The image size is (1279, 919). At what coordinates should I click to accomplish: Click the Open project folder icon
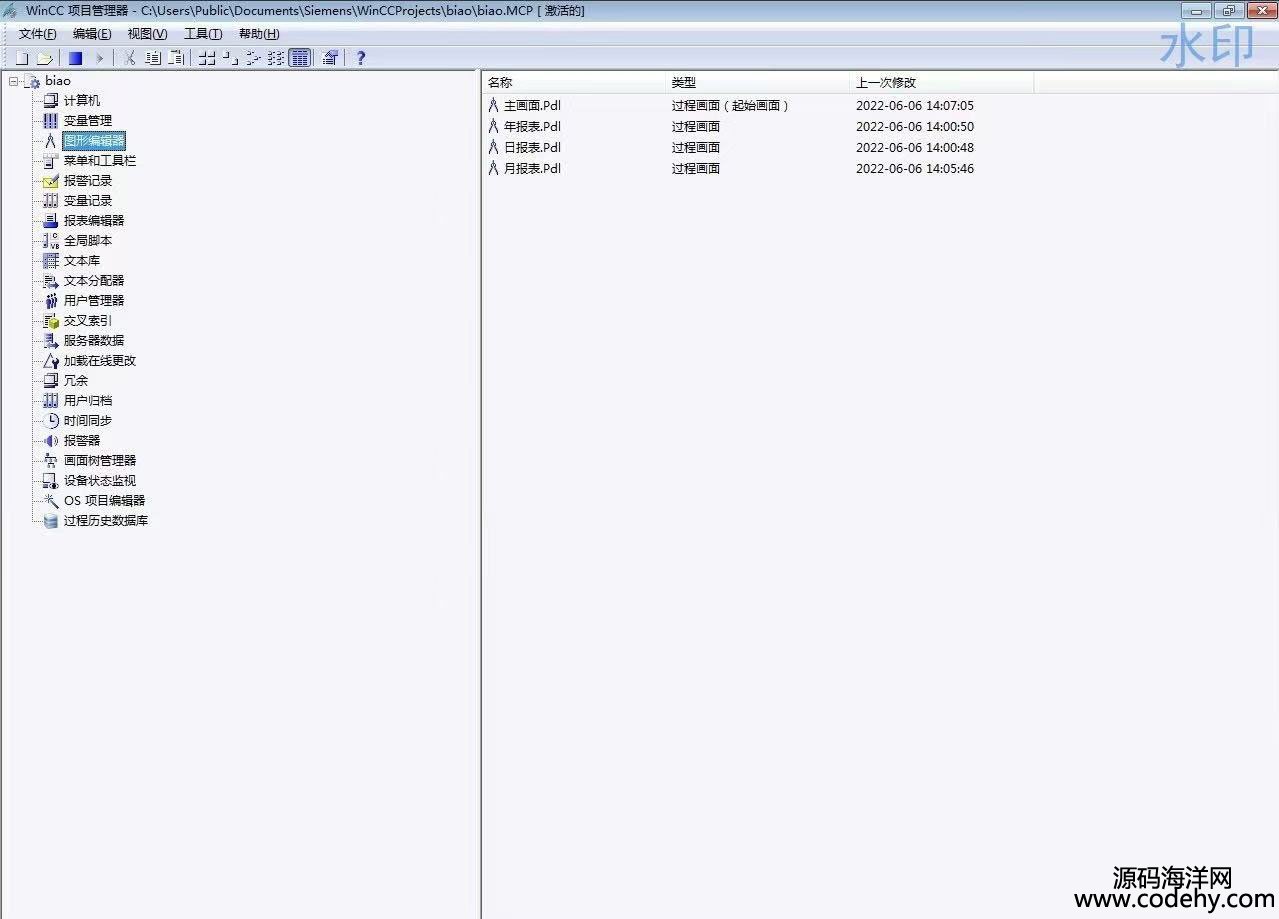point(44,58)
